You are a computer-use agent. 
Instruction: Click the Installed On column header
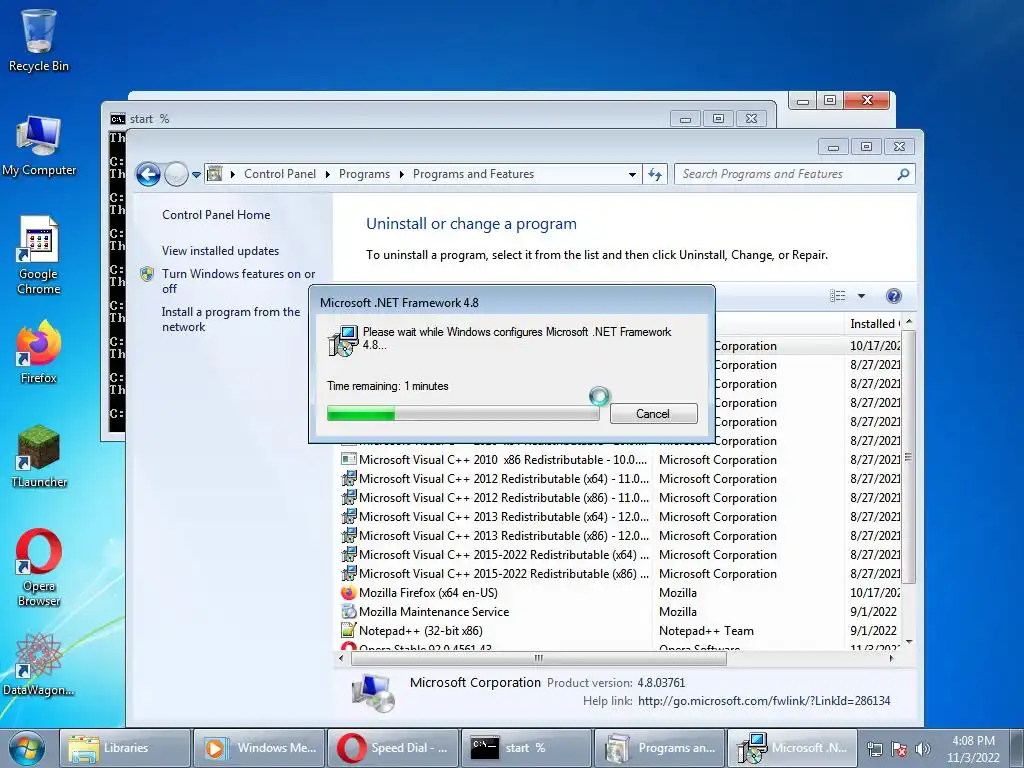coord(873,324)
